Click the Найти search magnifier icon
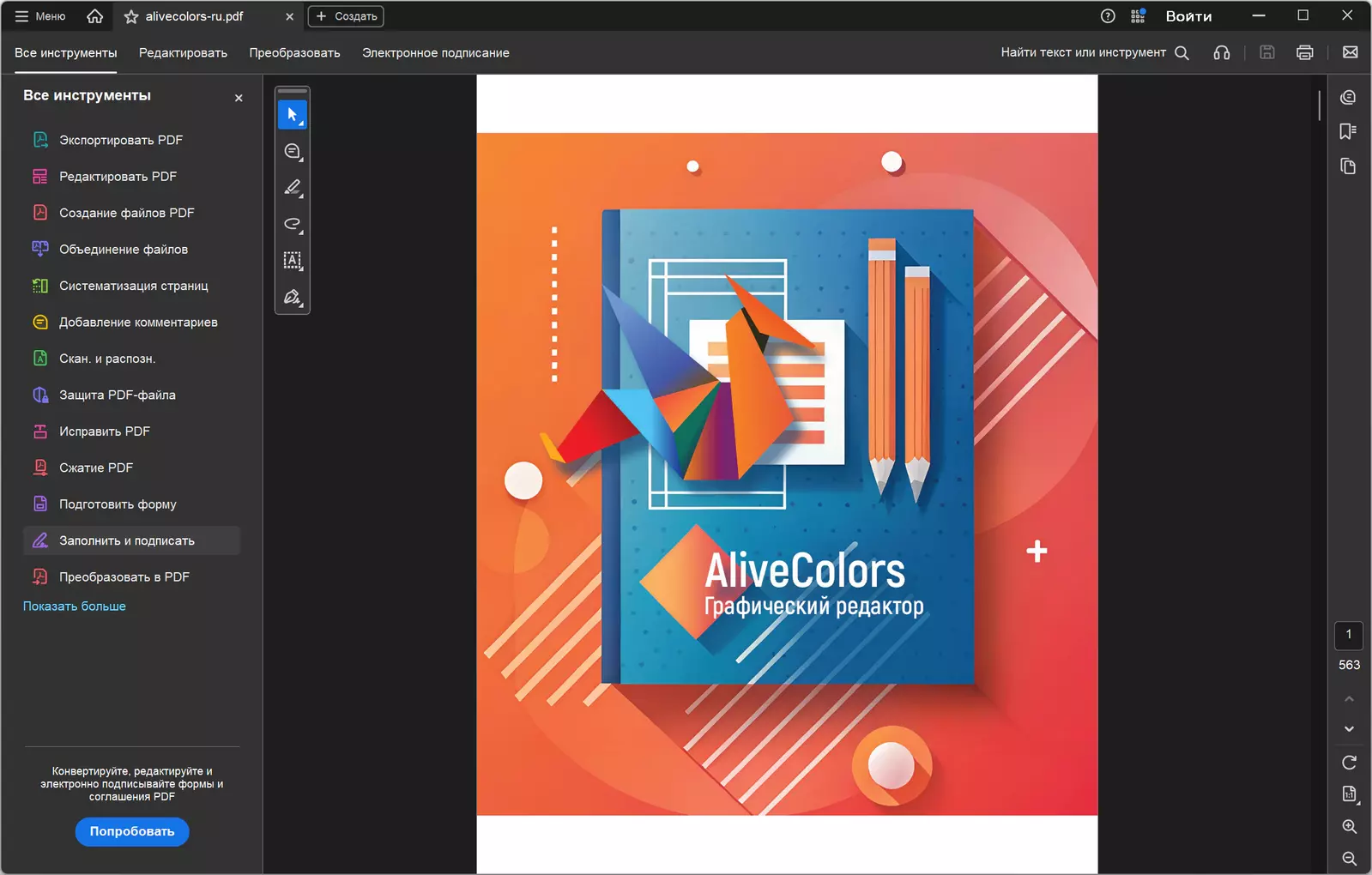The image size is (1372, 875). pos(1182,52)
